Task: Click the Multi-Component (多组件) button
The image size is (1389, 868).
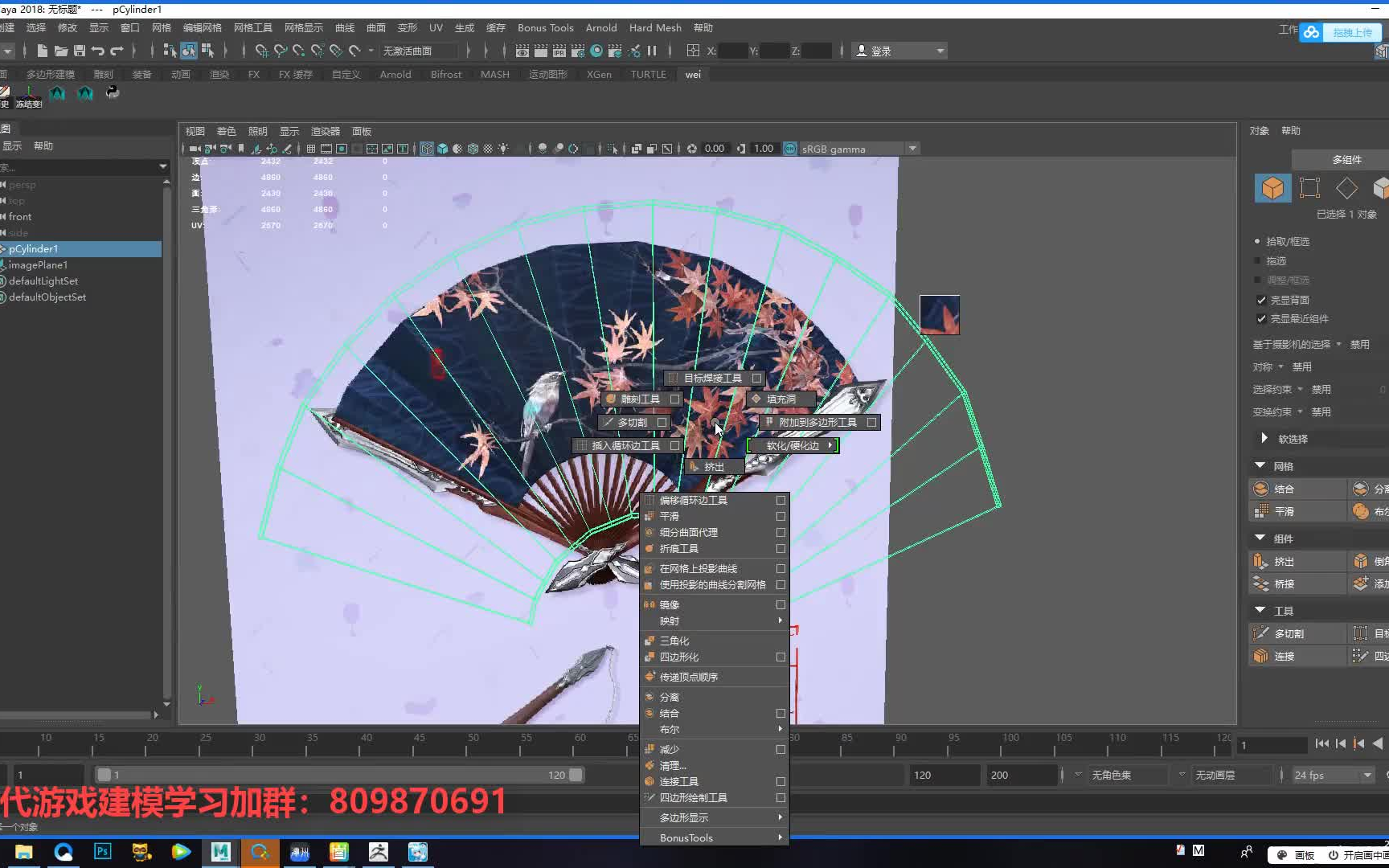Action: click(1346, 159)
